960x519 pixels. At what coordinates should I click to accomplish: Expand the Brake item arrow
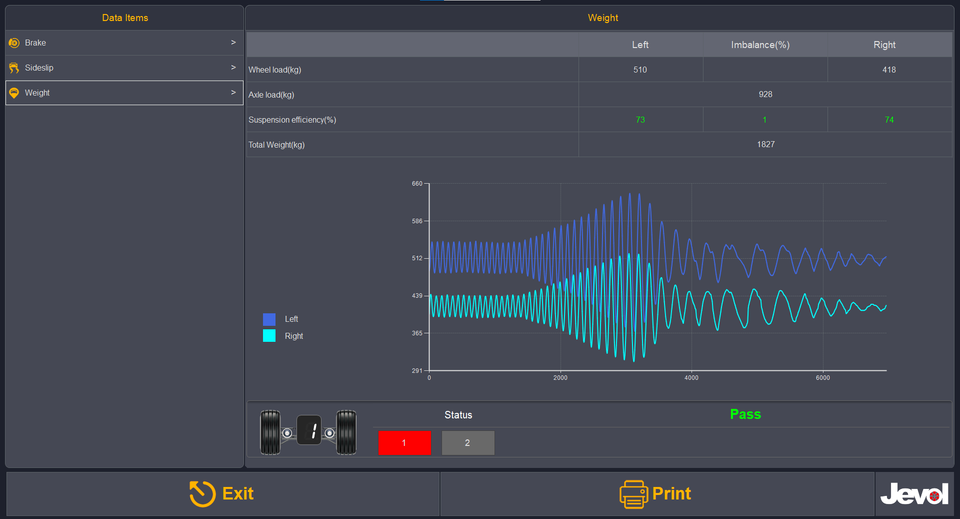(x=233, y=43)
